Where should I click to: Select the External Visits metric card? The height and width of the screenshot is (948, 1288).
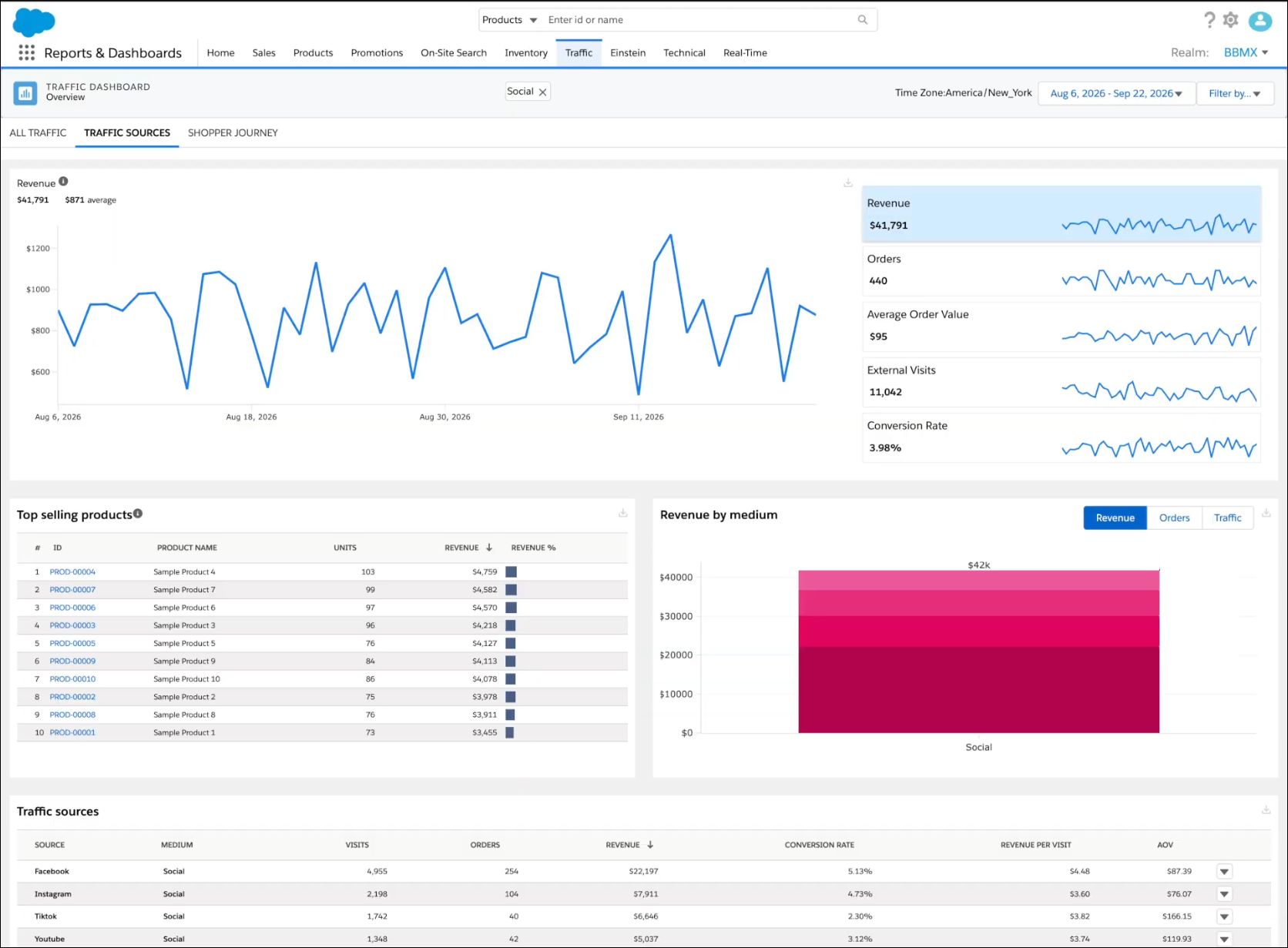tap(1062, 382)
